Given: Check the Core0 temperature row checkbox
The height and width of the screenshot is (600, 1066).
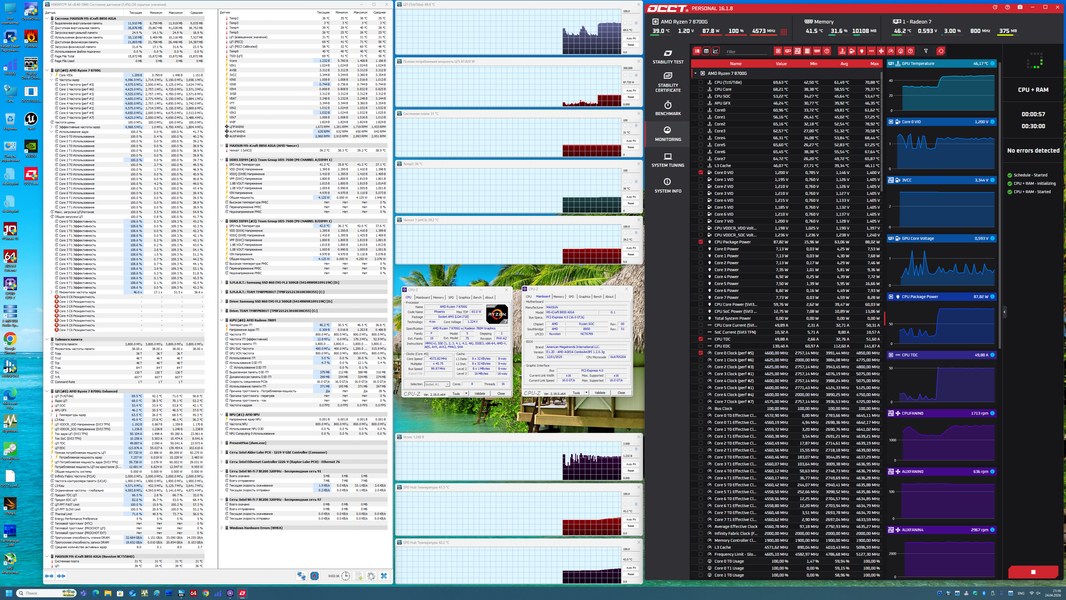Looking at the screenshot, I should pos(700,110).
